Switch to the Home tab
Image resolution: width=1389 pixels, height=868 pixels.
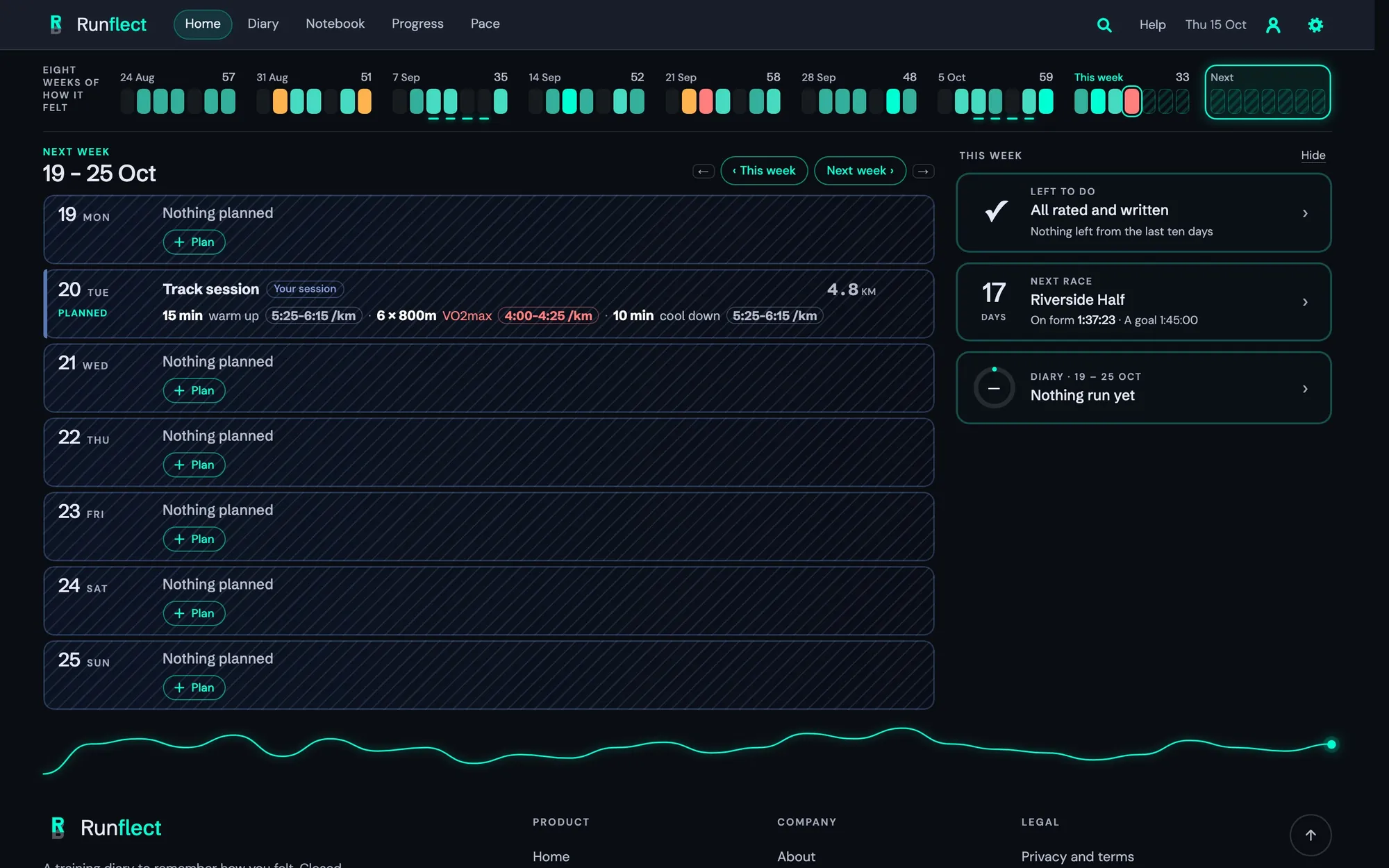203,24
